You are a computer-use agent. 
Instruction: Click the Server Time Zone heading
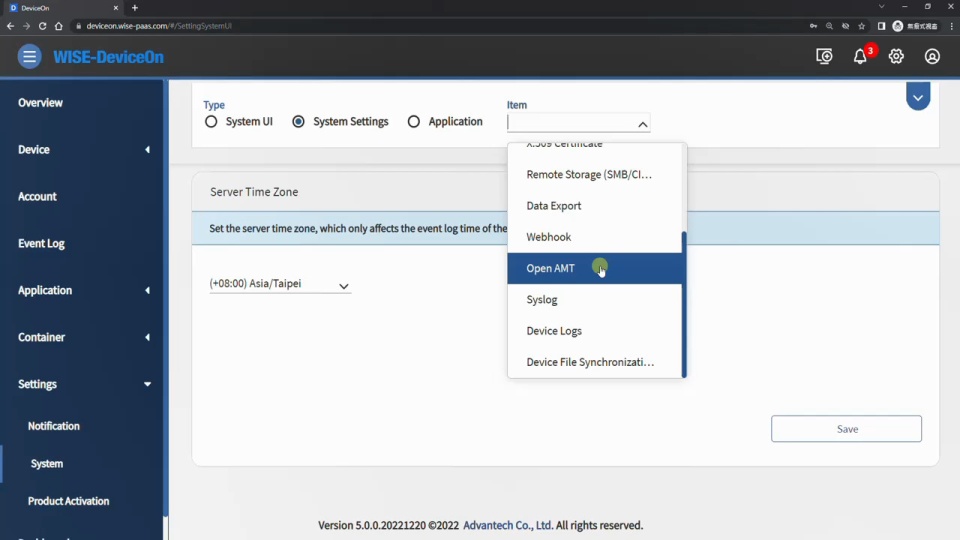coord(254,192)
